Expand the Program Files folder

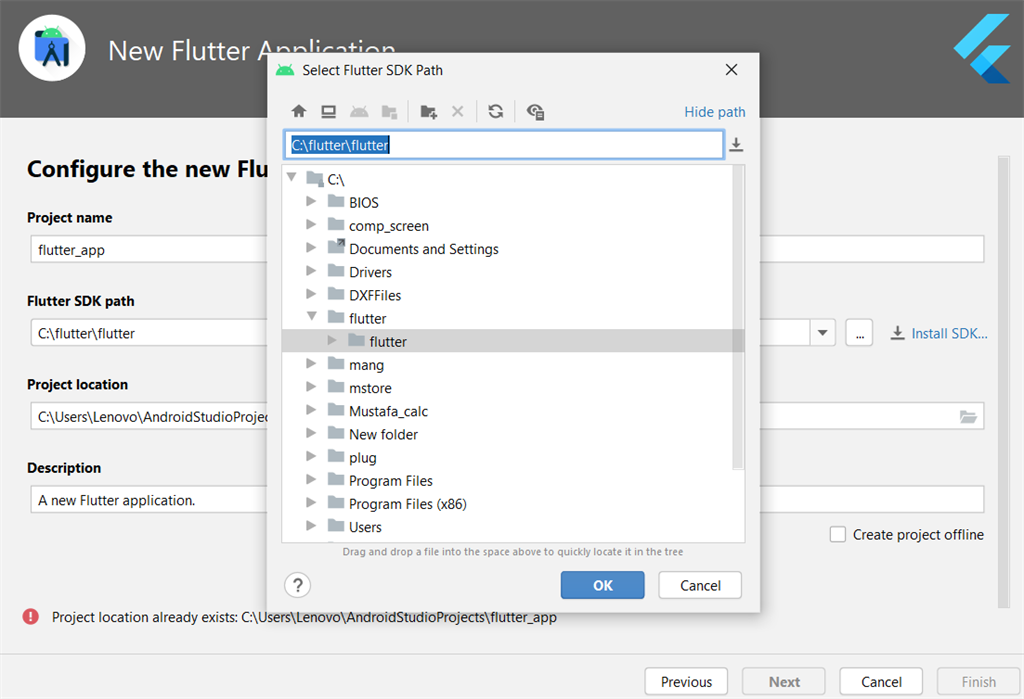click(311, 480)
